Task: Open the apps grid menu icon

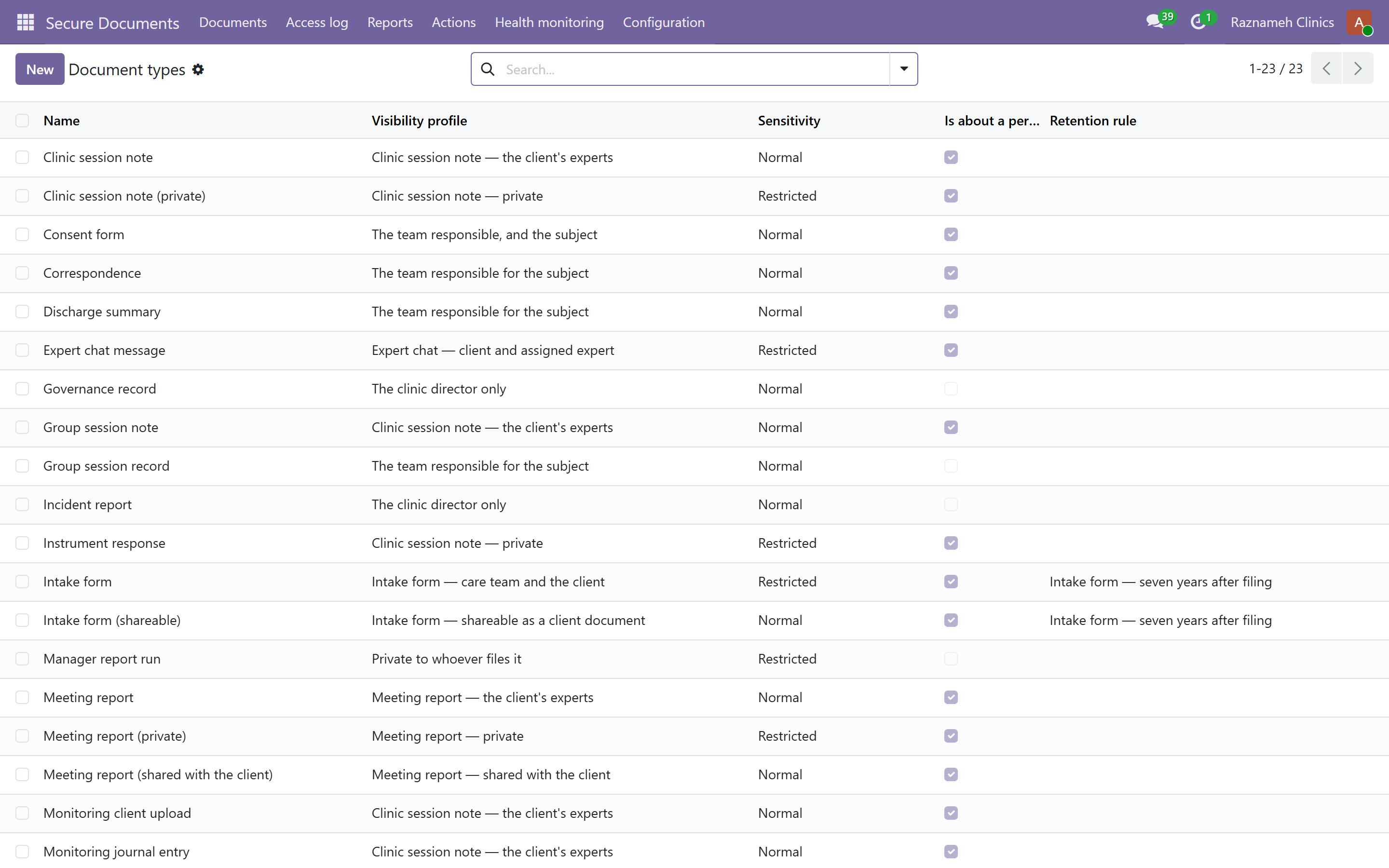Action: click(25, 22)
